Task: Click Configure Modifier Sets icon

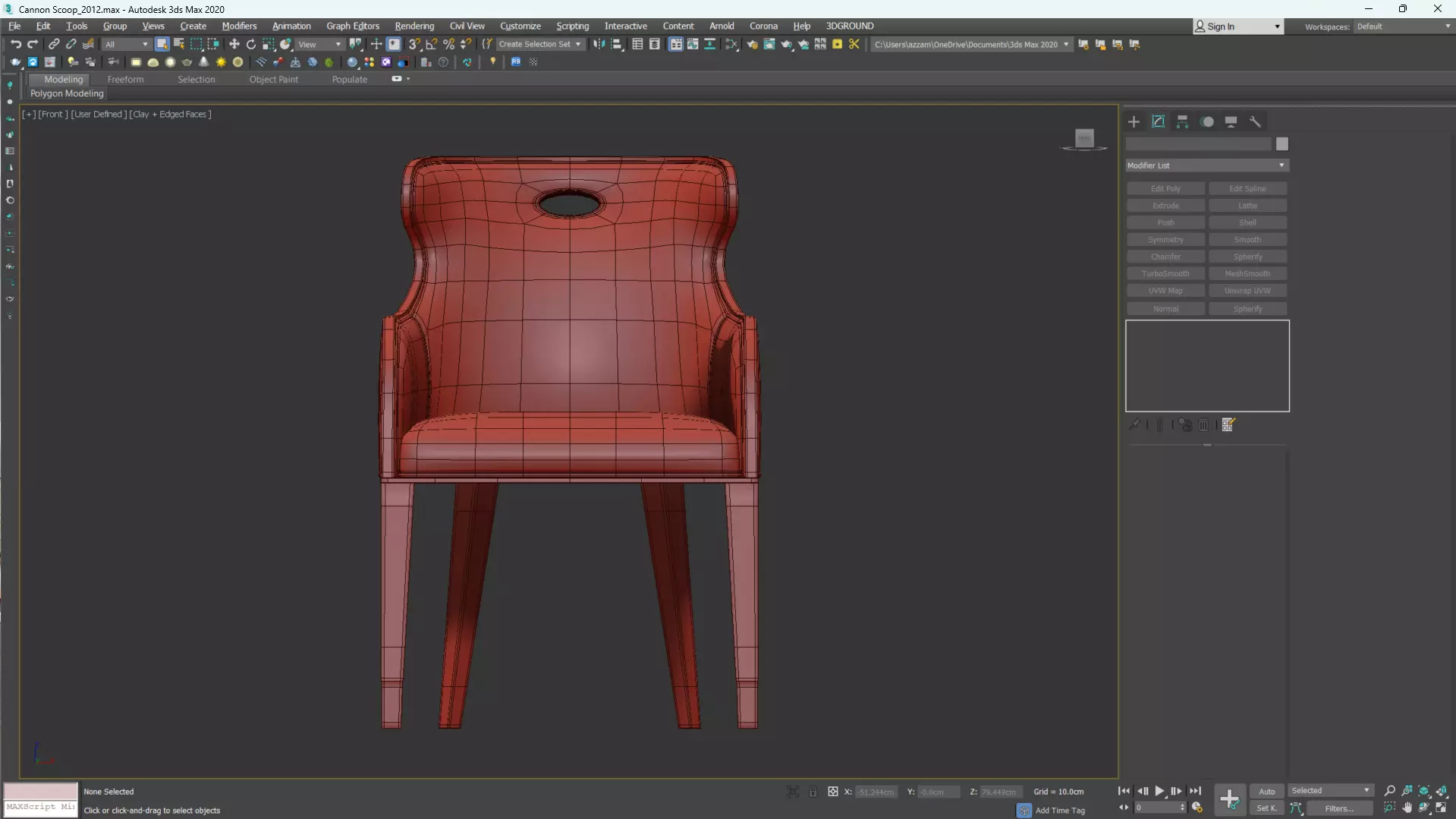Action: click(x=1228, y=424)
